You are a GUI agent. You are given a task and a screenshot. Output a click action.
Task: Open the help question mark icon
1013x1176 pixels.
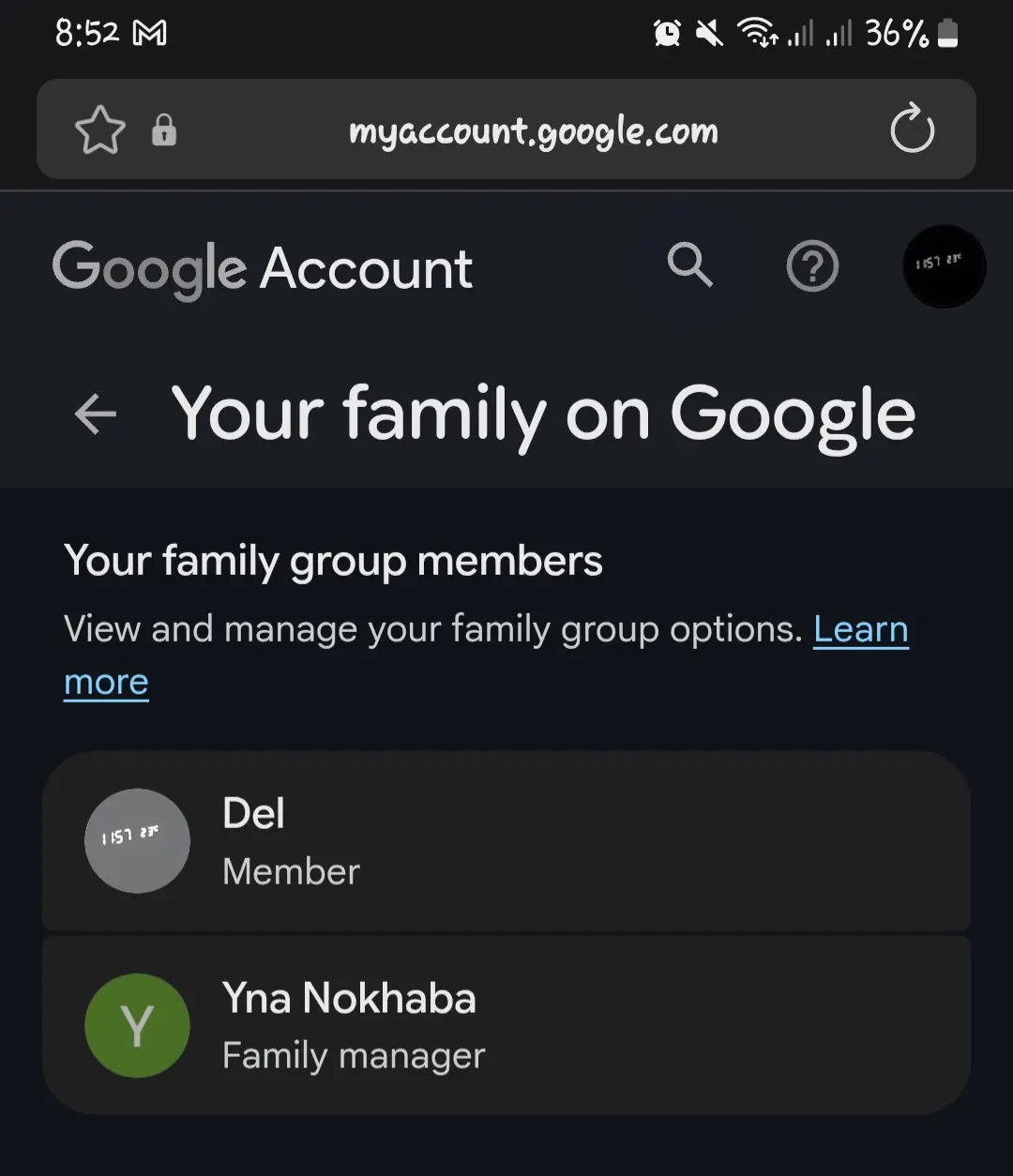click(x=812, y=267)
